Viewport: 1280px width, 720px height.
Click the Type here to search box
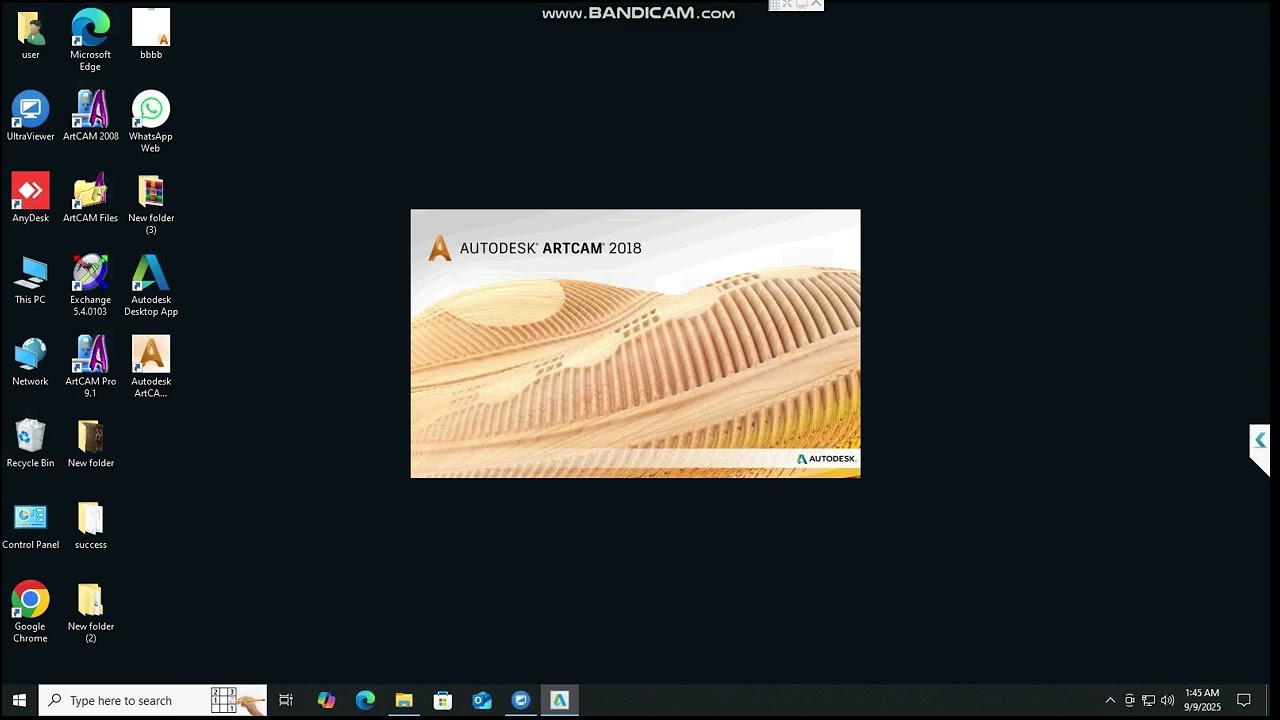pos(153,700)
